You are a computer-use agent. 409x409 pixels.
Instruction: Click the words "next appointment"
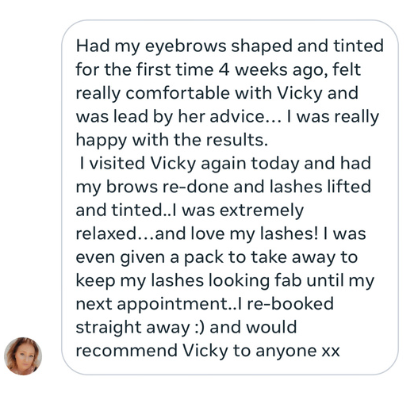pyautogui.click(x=152, y=304)
